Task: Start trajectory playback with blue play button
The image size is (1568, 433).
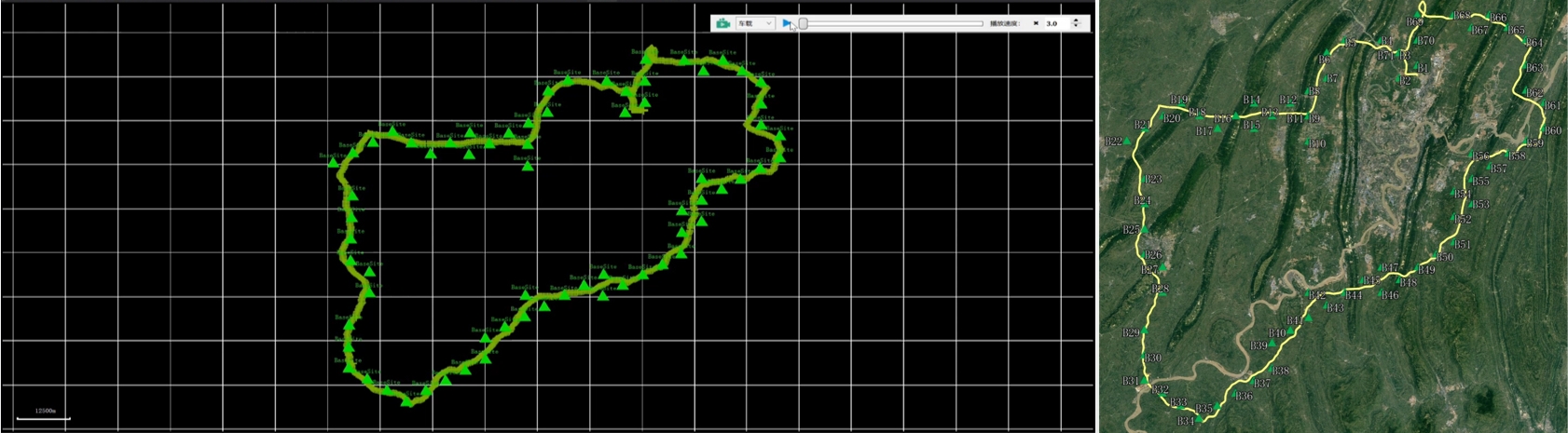Action: 787,23
